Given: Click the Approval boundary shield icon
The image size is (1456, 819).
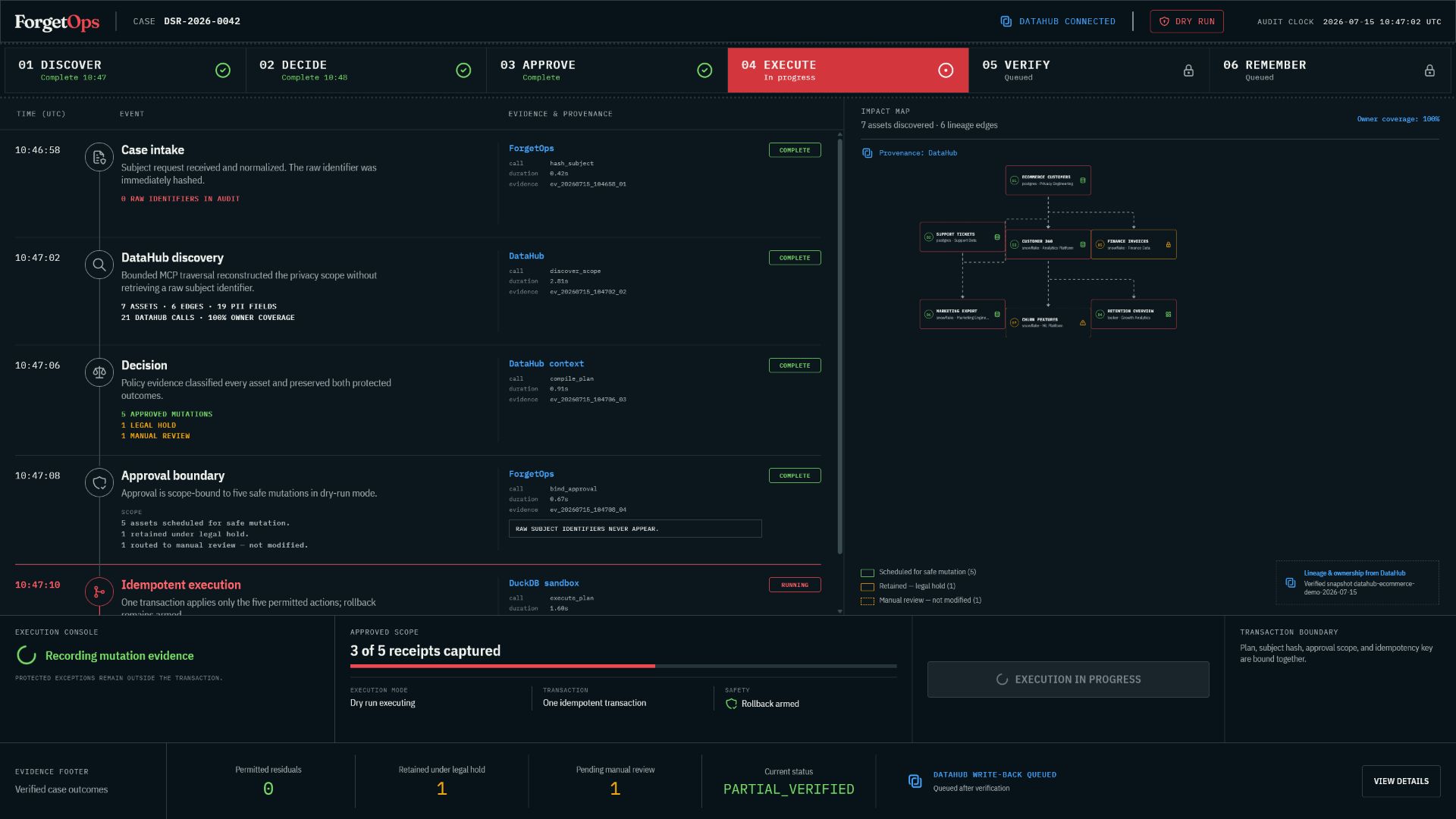Looking at the screenshot, I should (x=99, y=482).
